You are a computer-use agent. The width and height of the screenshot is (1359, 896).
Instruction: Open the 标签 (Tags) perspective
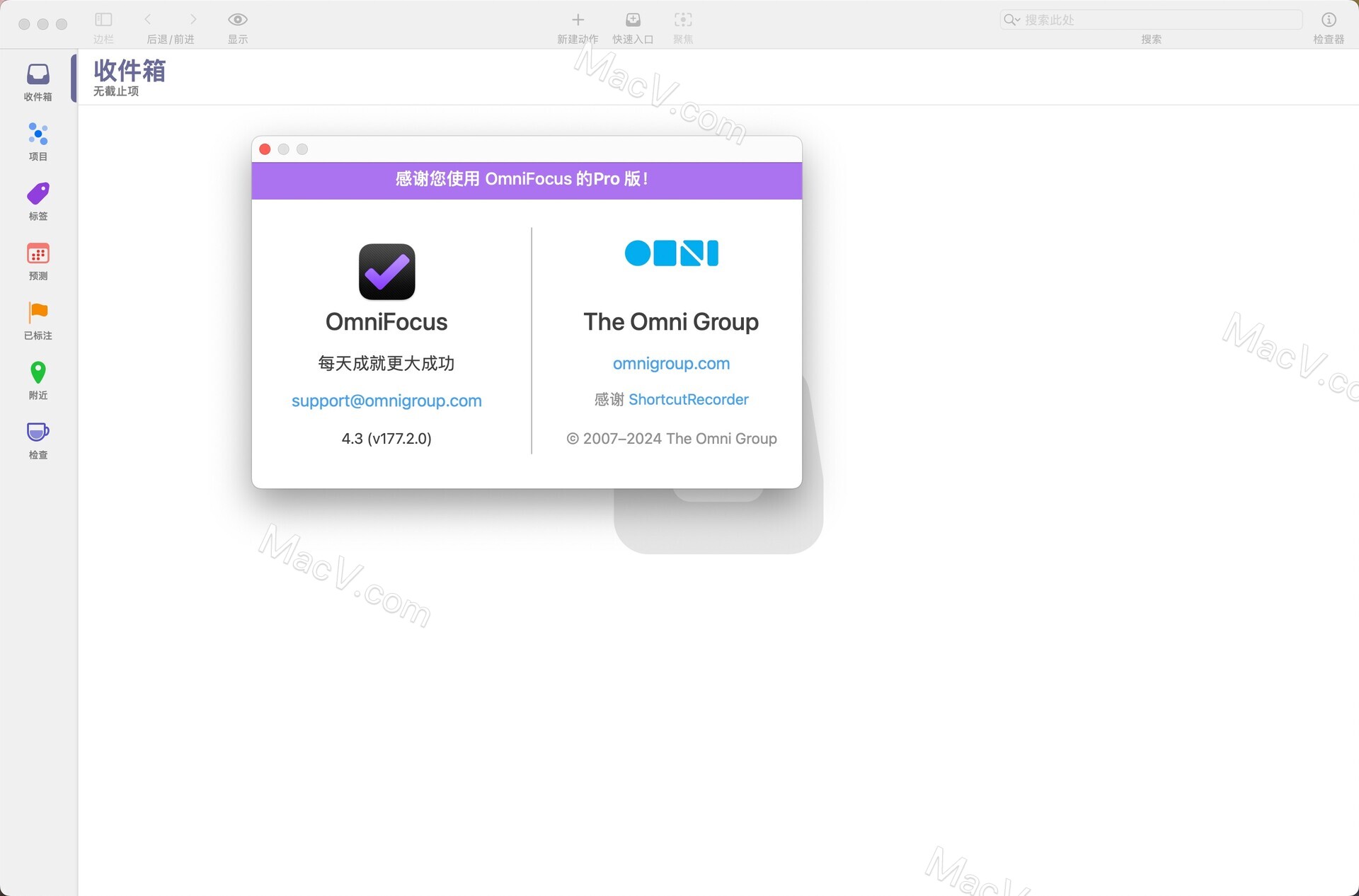(x=38, y=201)
